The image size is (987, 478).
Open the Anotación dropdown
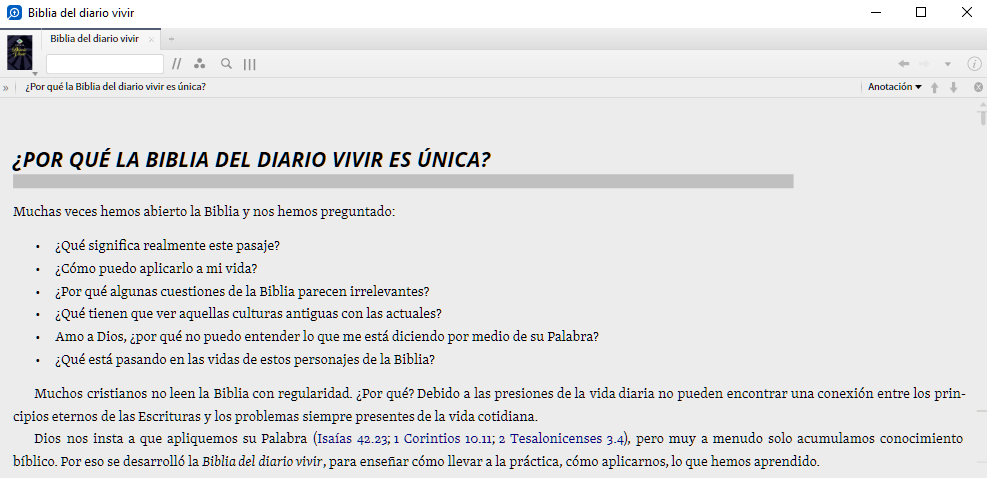click(x=894, y=87)
